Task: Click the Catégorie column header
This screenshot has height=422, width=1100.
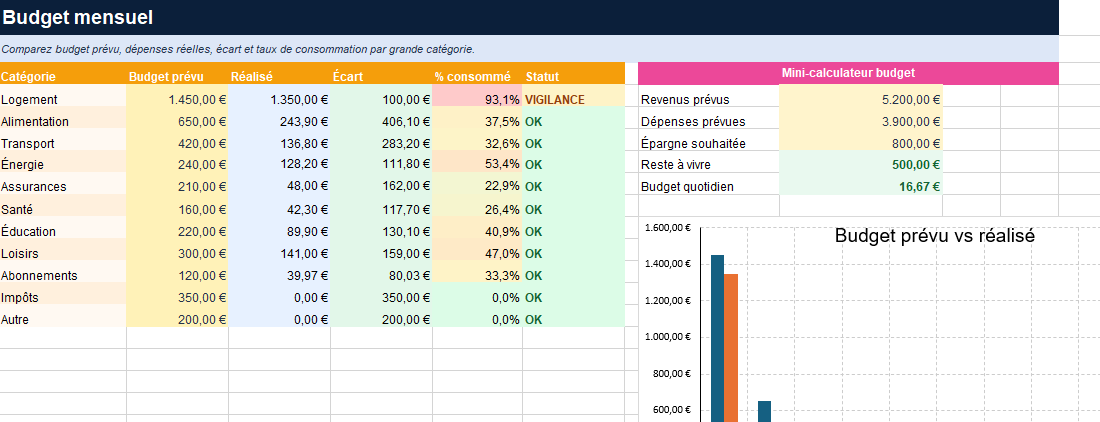Action: pyautogui.click(x=63, y=76)
